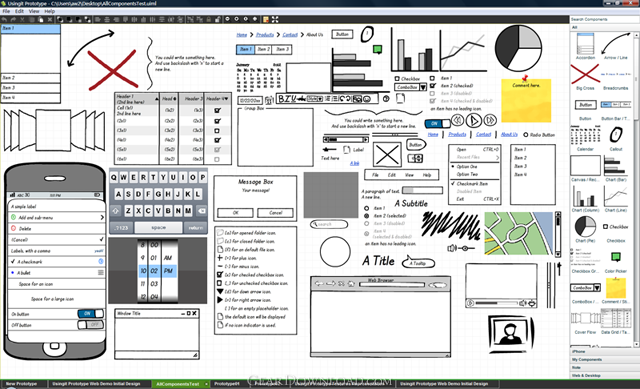The height and width of the screenshot is (389, 640).
Task: Click the undo arrow in the toolbar
Action: point(4,19)
